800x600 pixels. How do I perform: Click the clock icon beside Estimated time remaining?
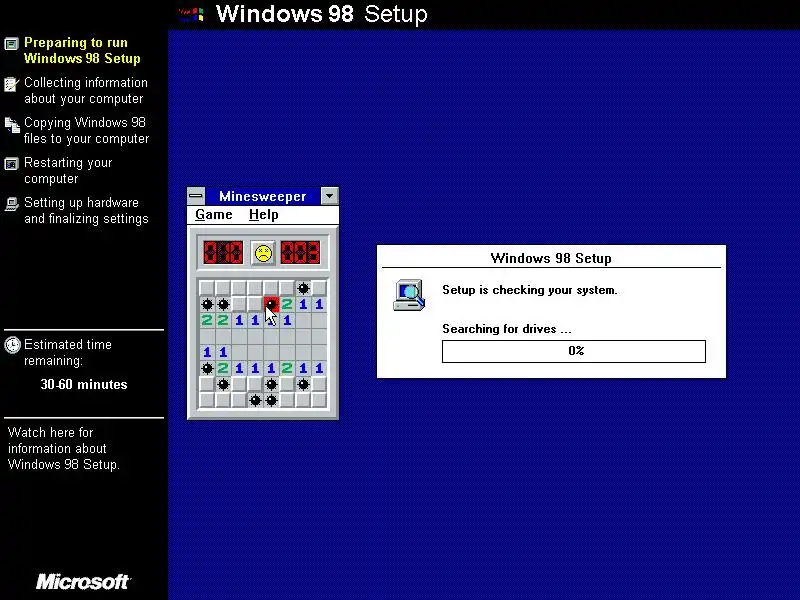click(12, 345)
